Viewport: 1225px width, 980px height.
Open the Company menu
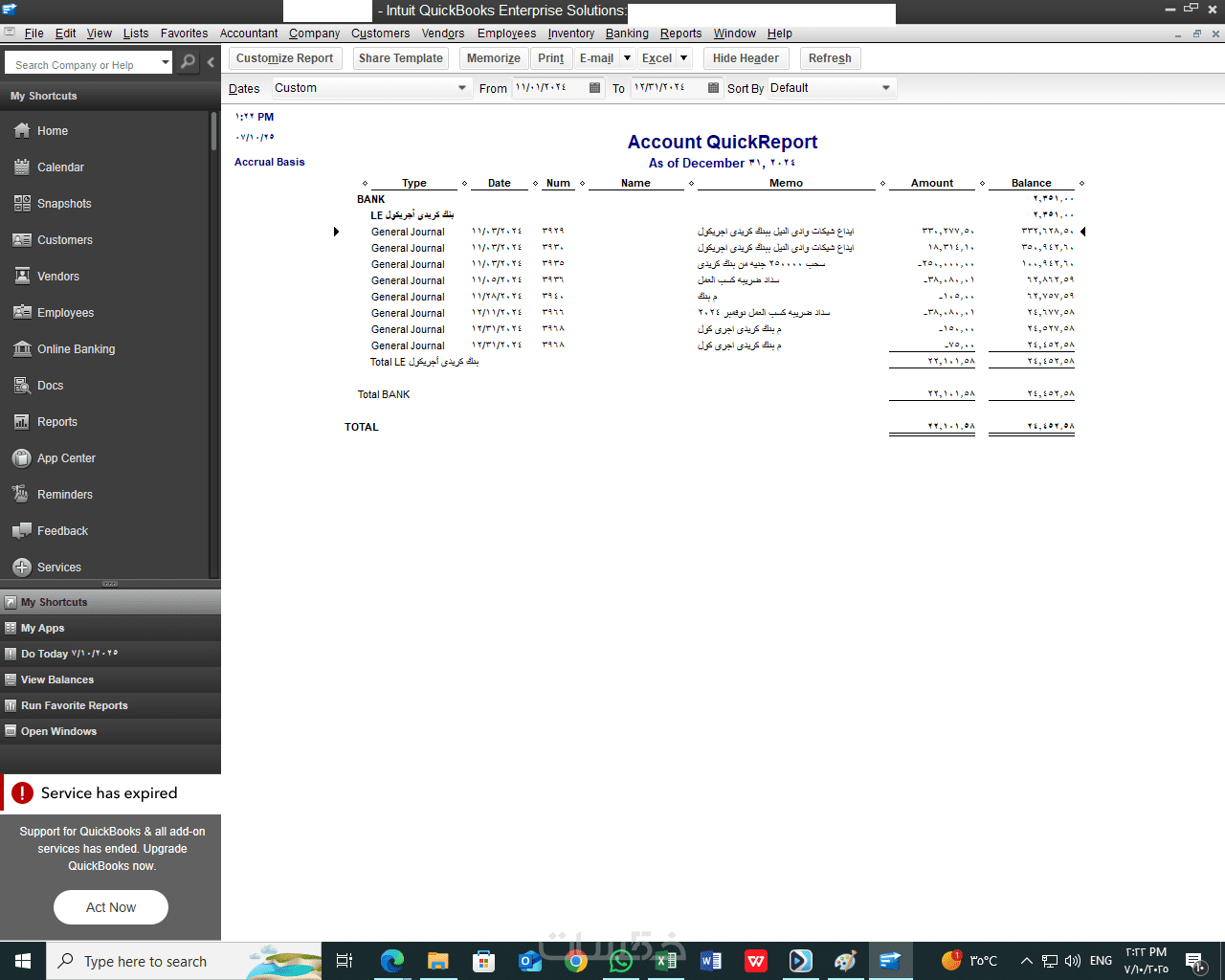click(314, 33)
